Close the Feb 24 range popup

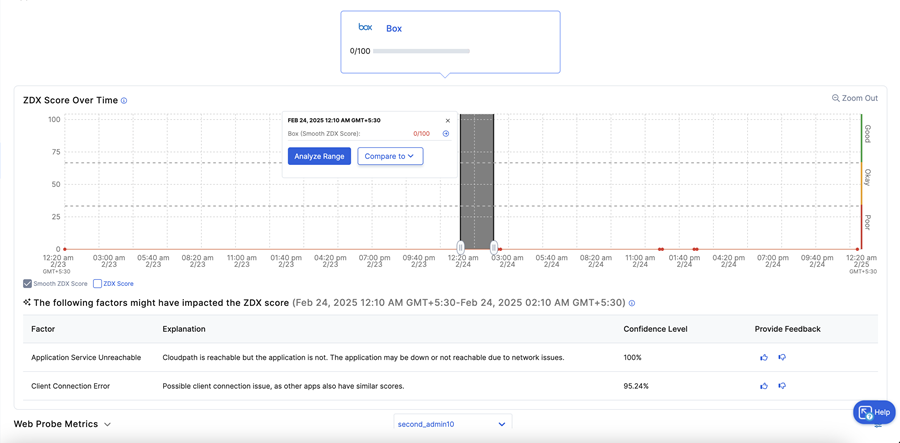(x=448, y=121)
